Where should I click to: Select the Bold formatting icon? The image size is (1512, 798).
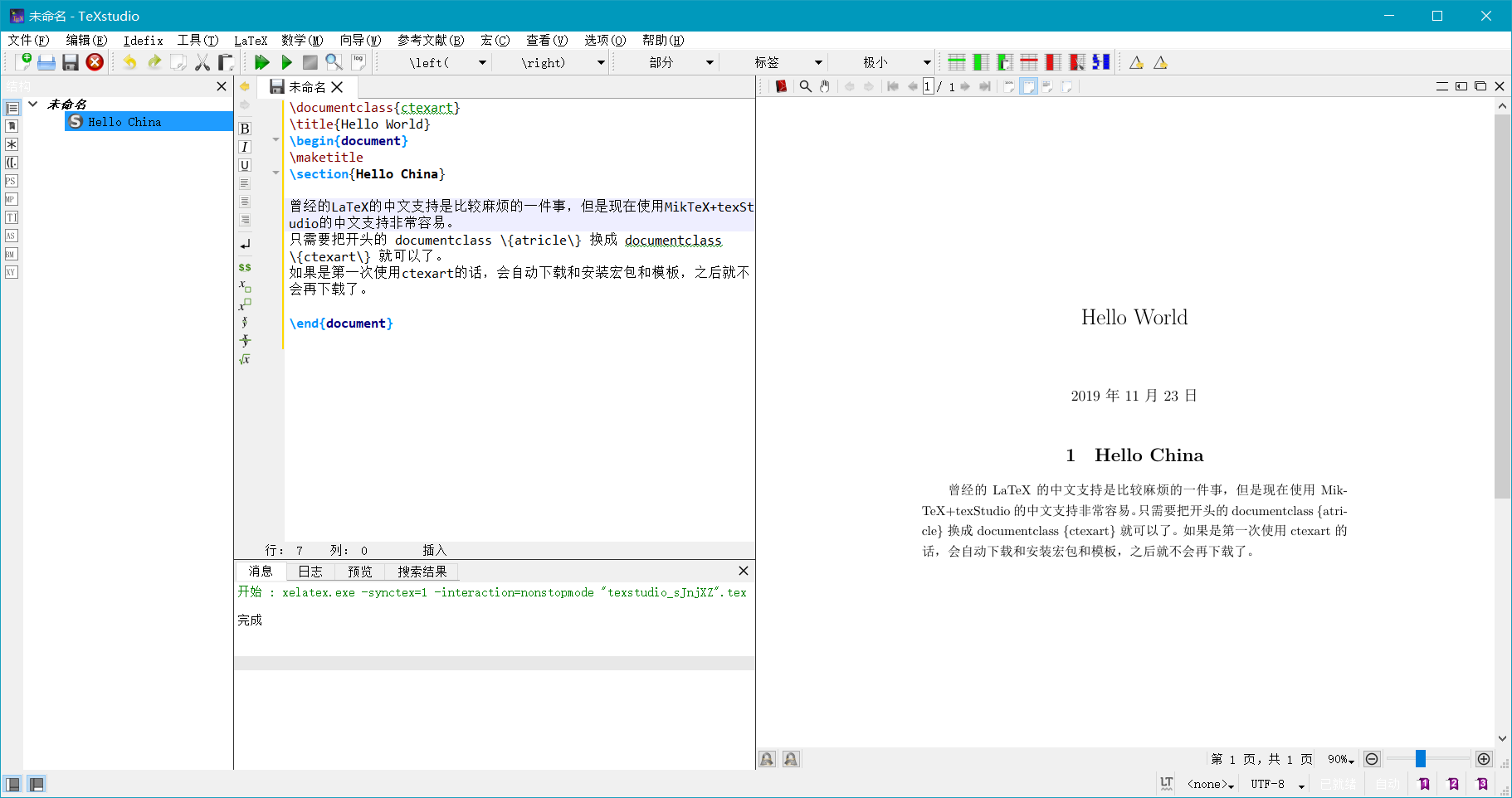244,129
